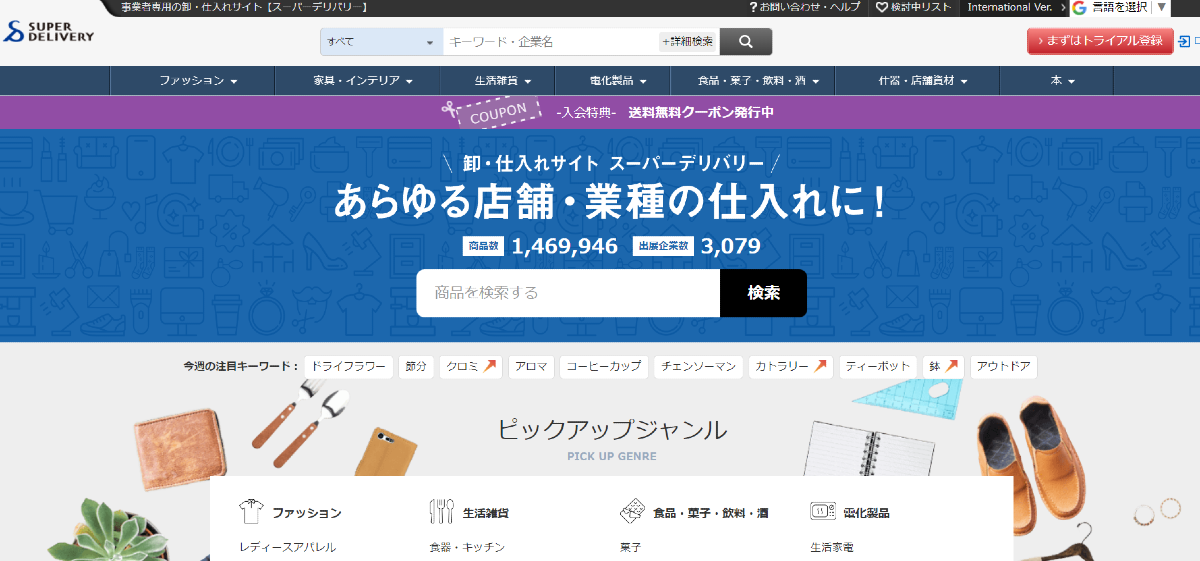This screenshot has height=561, width=1200.
Task: Click the trending arrow on クロミ keyword
Action: tap(490, 367)
